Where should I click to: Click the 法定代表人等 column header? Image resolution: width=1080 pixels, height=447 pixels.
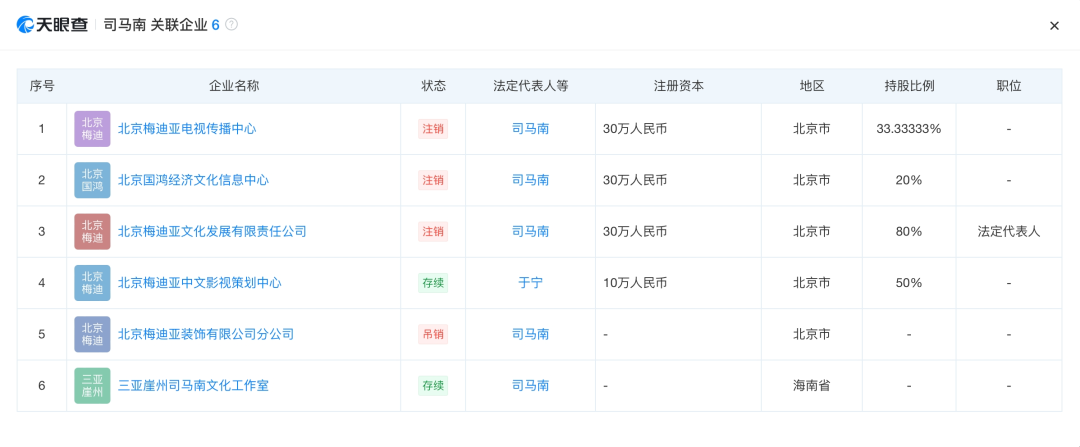530,86
